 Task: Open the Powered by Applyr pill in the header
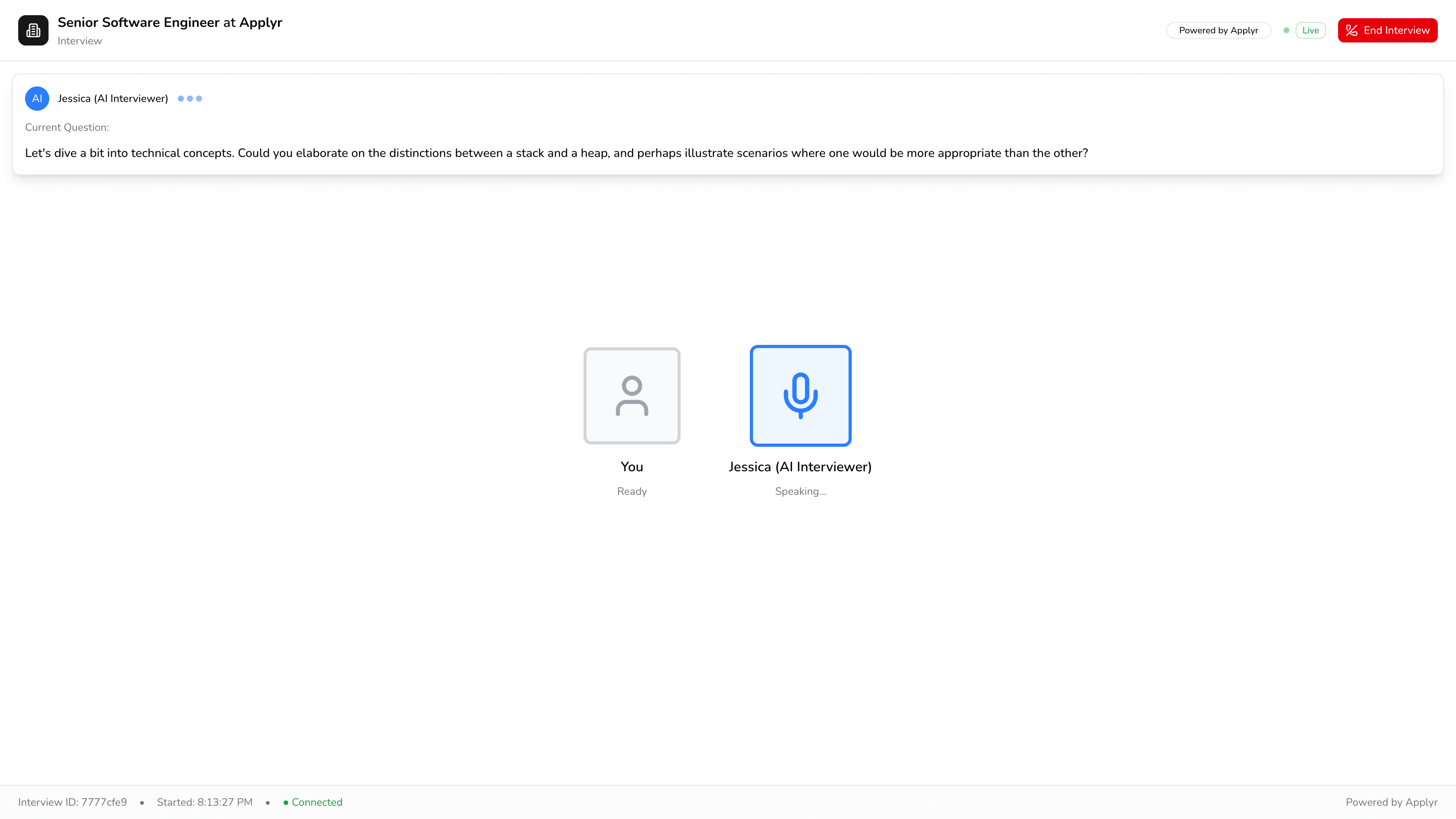[1218, 30]
